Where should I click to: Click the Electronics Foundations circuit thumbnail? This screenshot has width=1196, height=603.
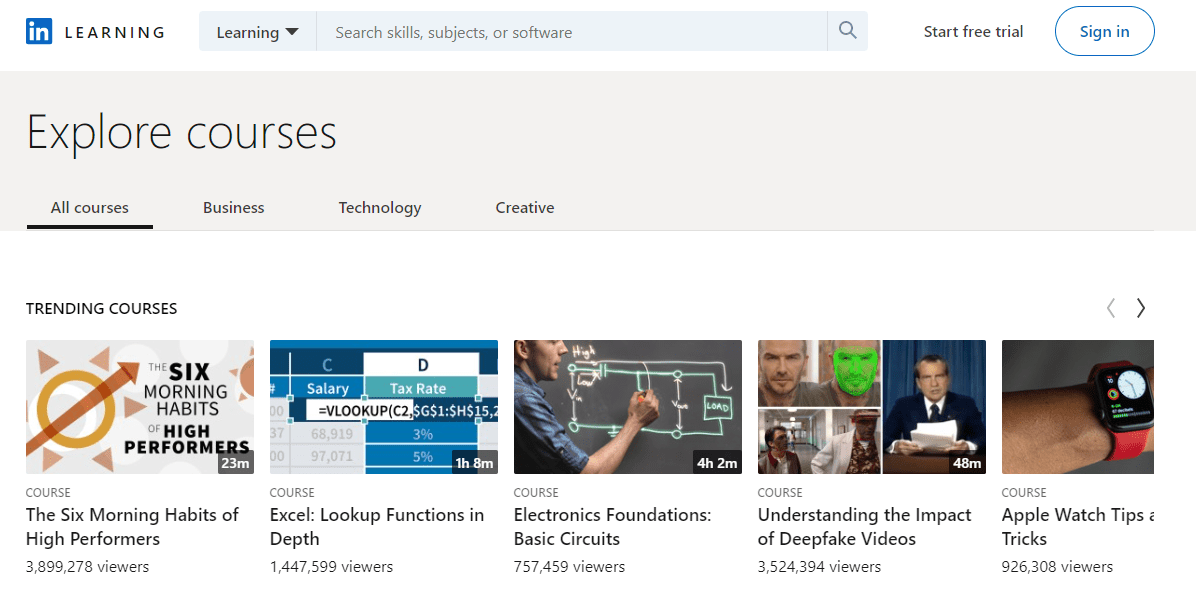(x=628, y=407)
